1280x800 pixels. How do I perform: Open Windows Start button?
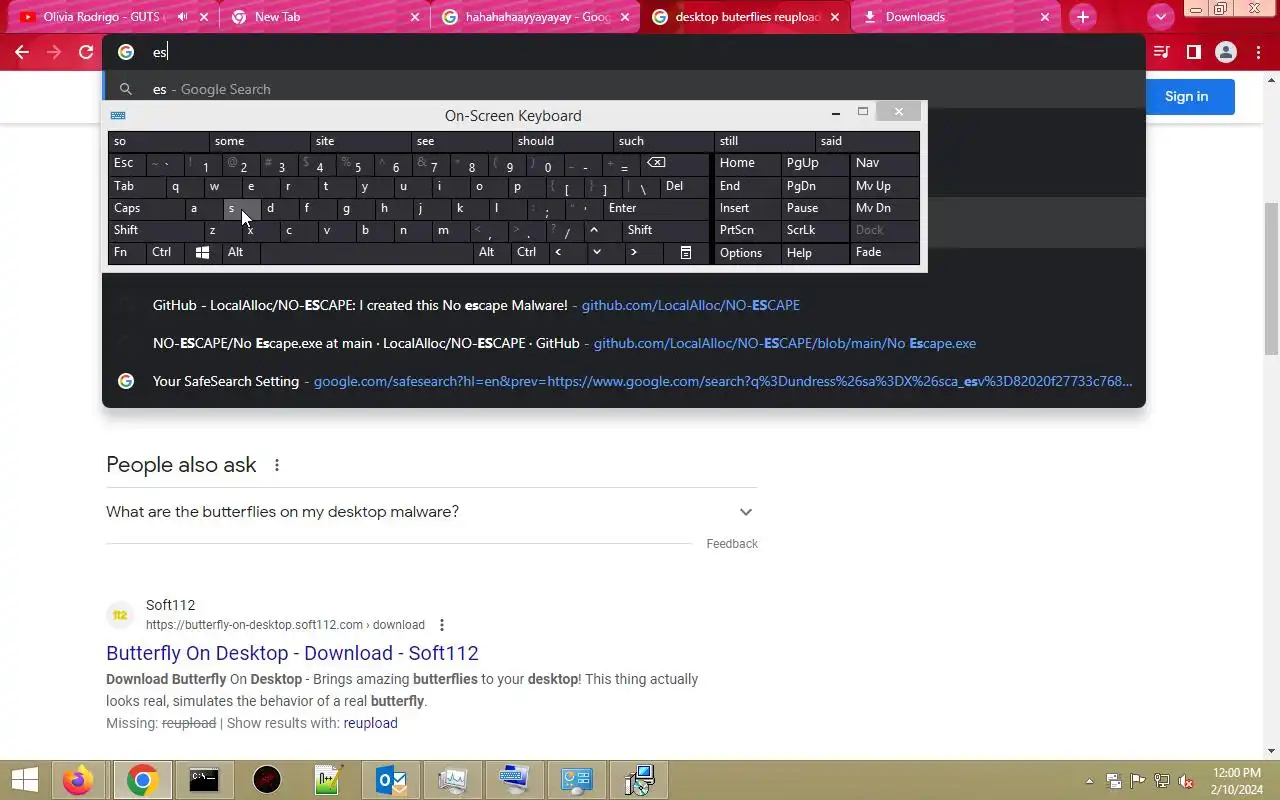coord(25,780)
